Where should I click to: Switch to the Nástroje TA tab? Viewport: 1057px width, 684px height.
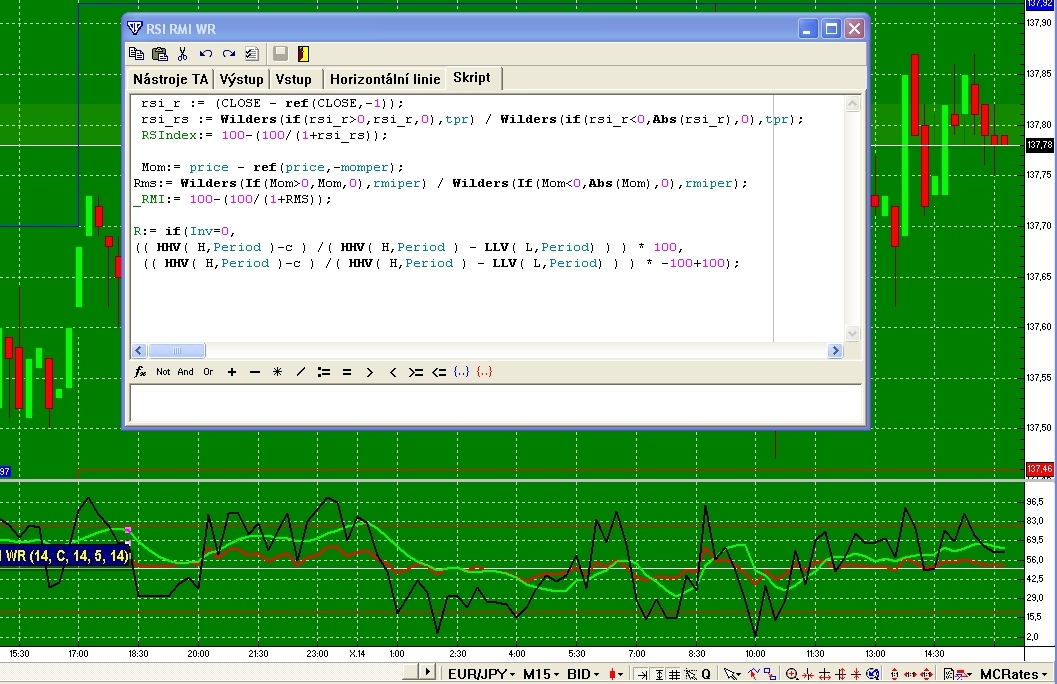[172, 79]
